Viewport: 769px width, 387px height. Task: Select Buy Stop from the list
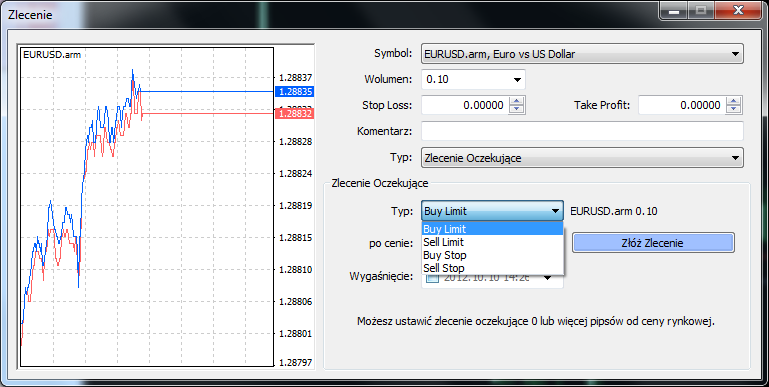tap(492, 255)
